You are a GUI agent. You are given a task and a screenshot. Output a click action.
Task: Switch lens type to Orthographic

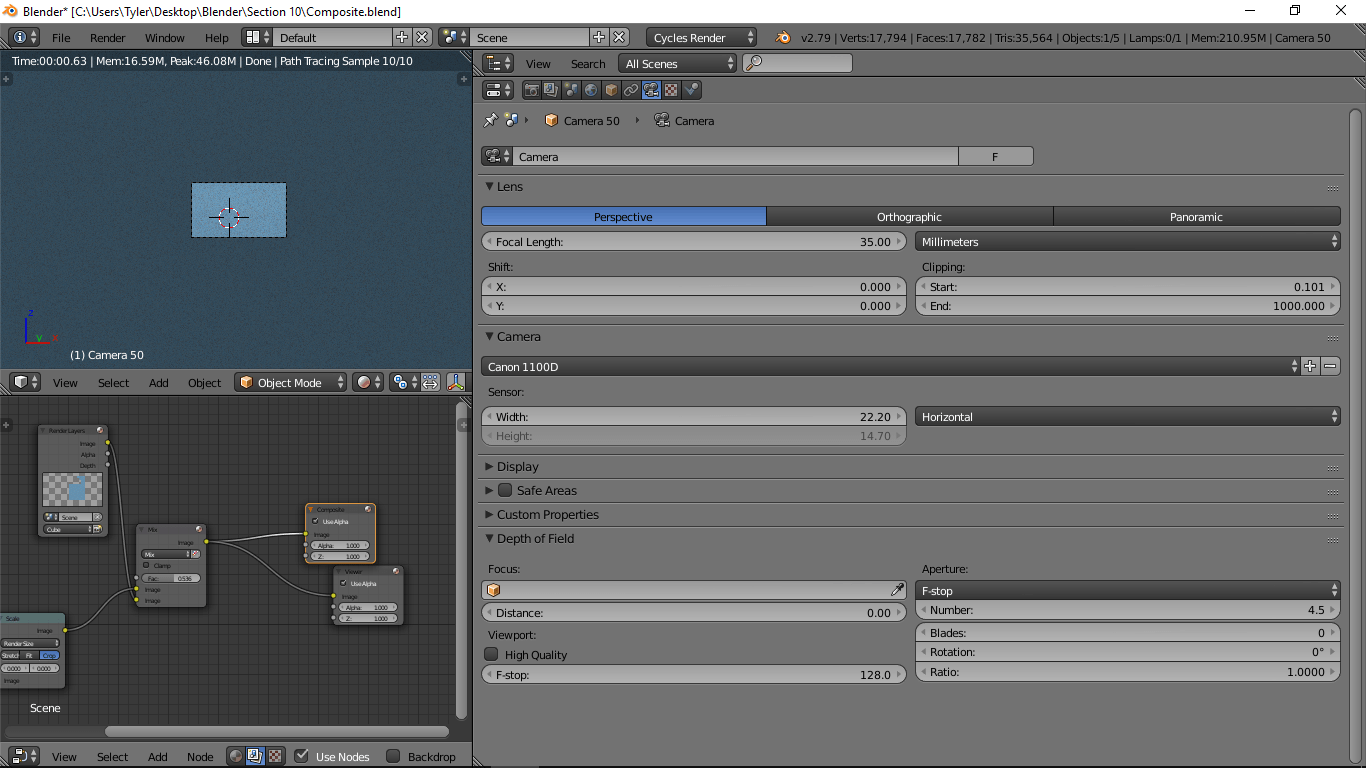coord(909,217)
